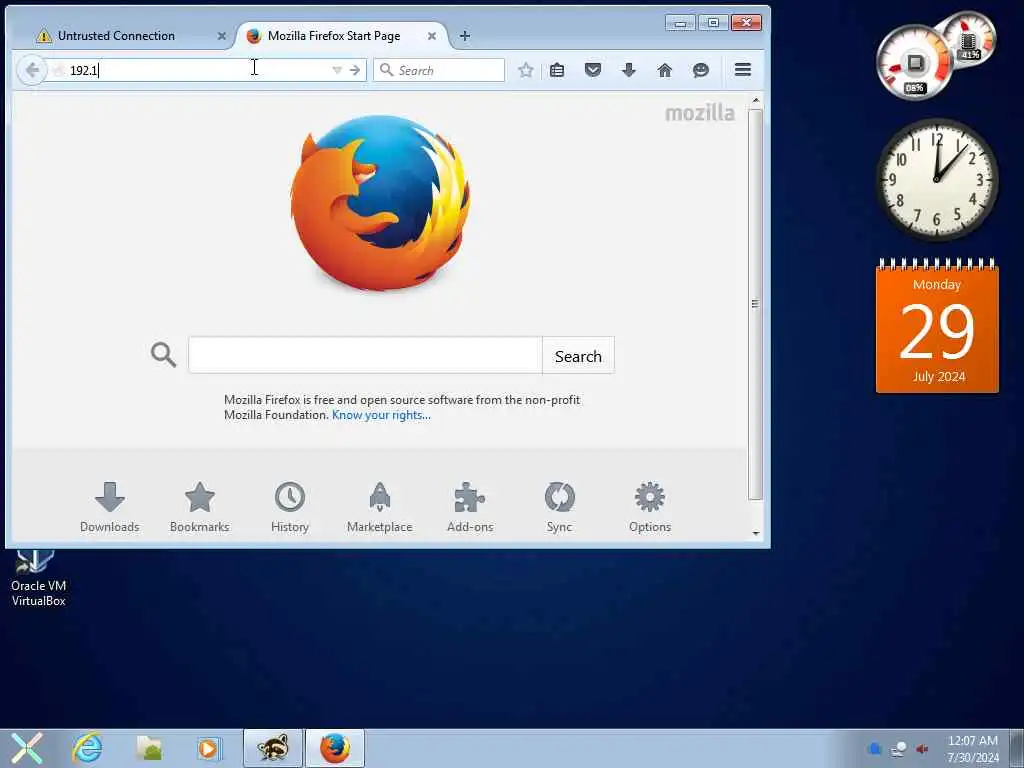Show bookmarks list toolbar icon

coord(557,70)
